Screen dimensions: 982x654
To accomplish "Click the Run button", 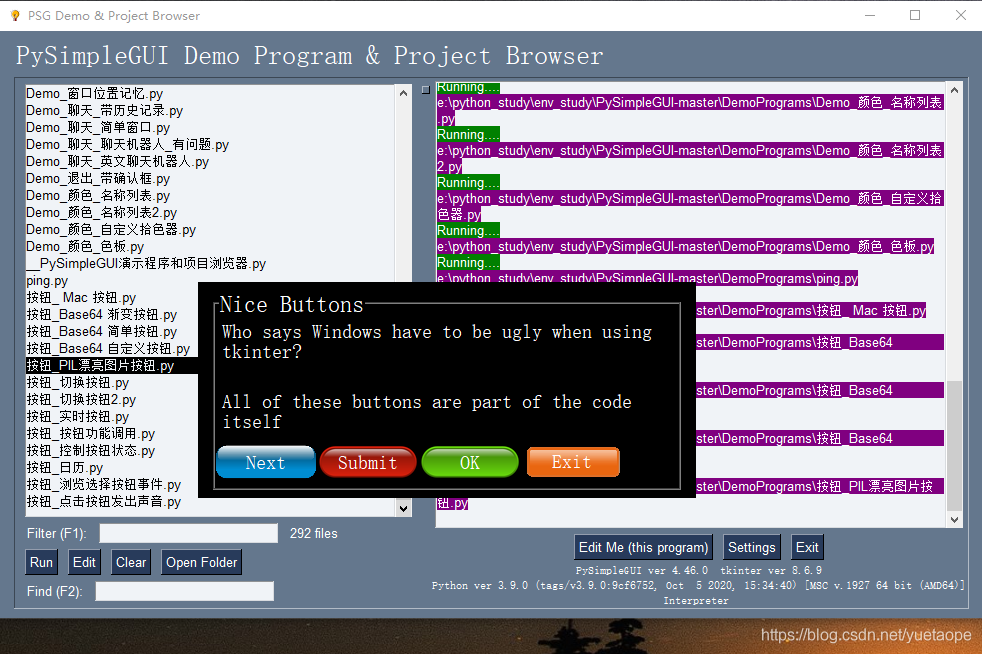I will 41,563.
